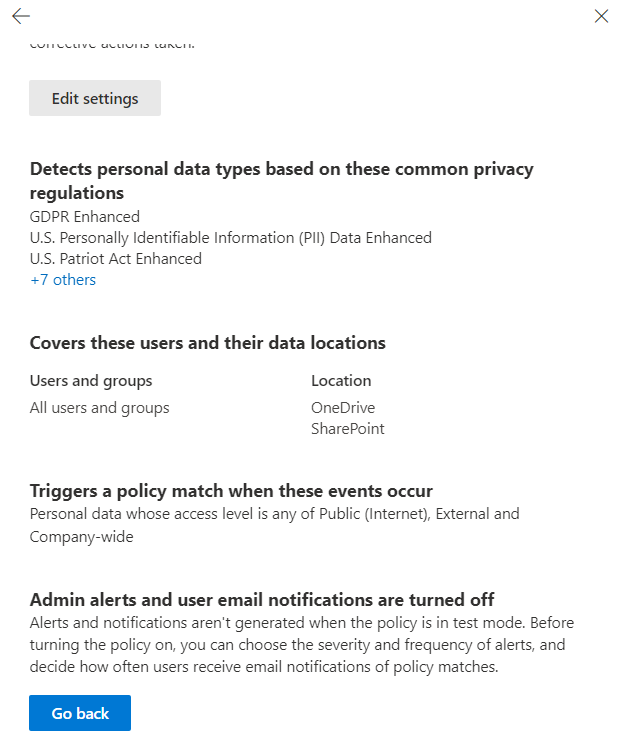Select the All users and groups value
This screenshot has width=617, height=737.
(x=100, y=408)
